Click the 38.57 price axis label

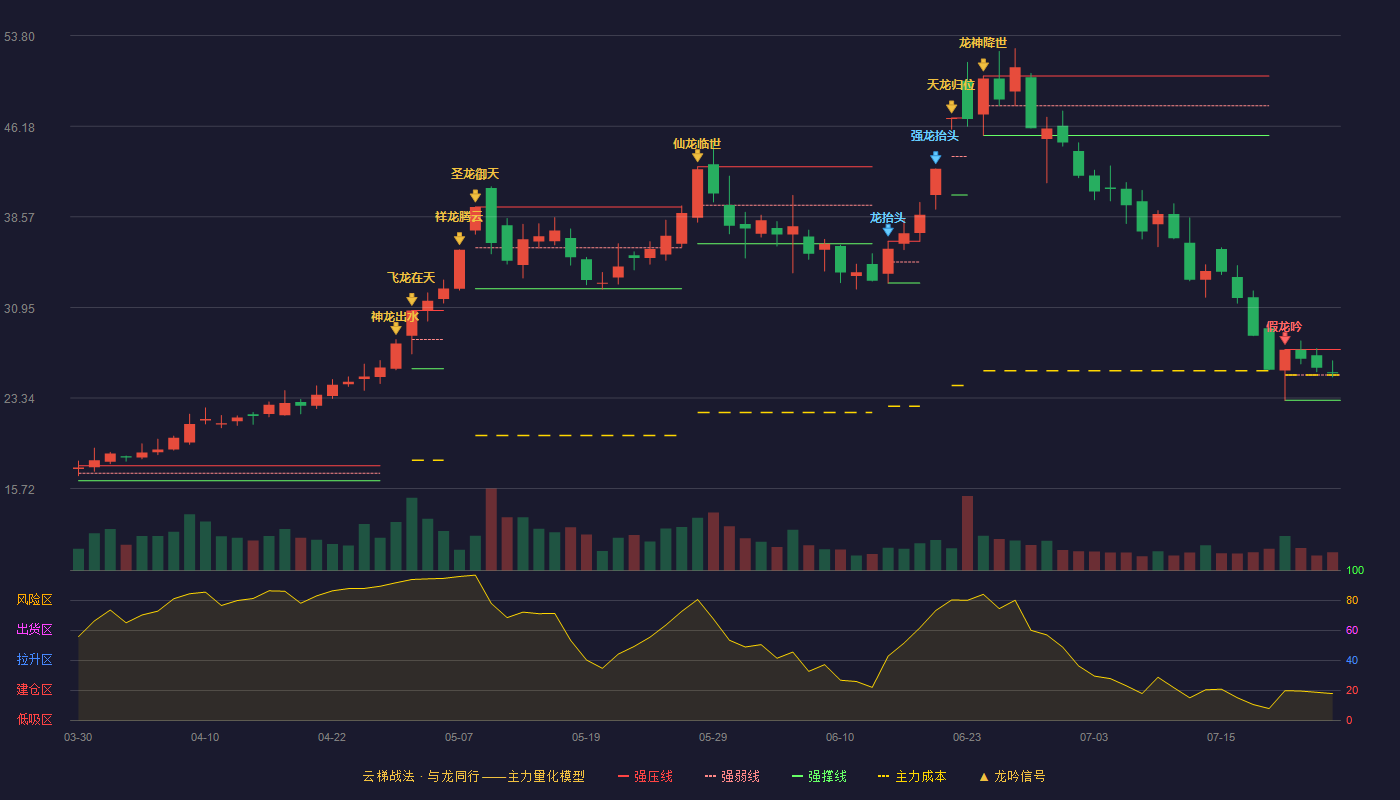click(19, 217)
